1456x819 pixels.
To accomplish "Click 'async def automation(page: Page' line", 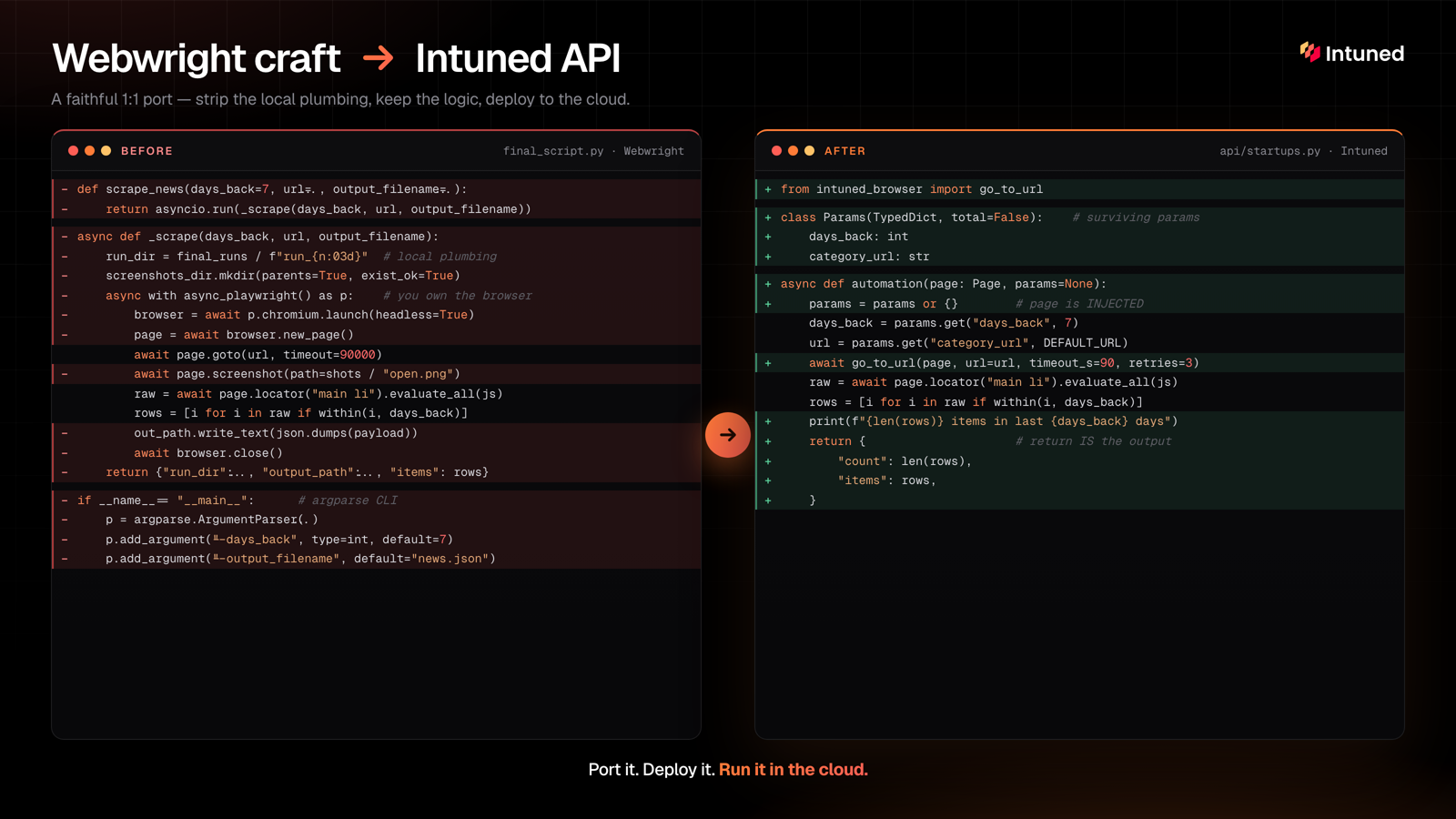I will pos(1080,284).
